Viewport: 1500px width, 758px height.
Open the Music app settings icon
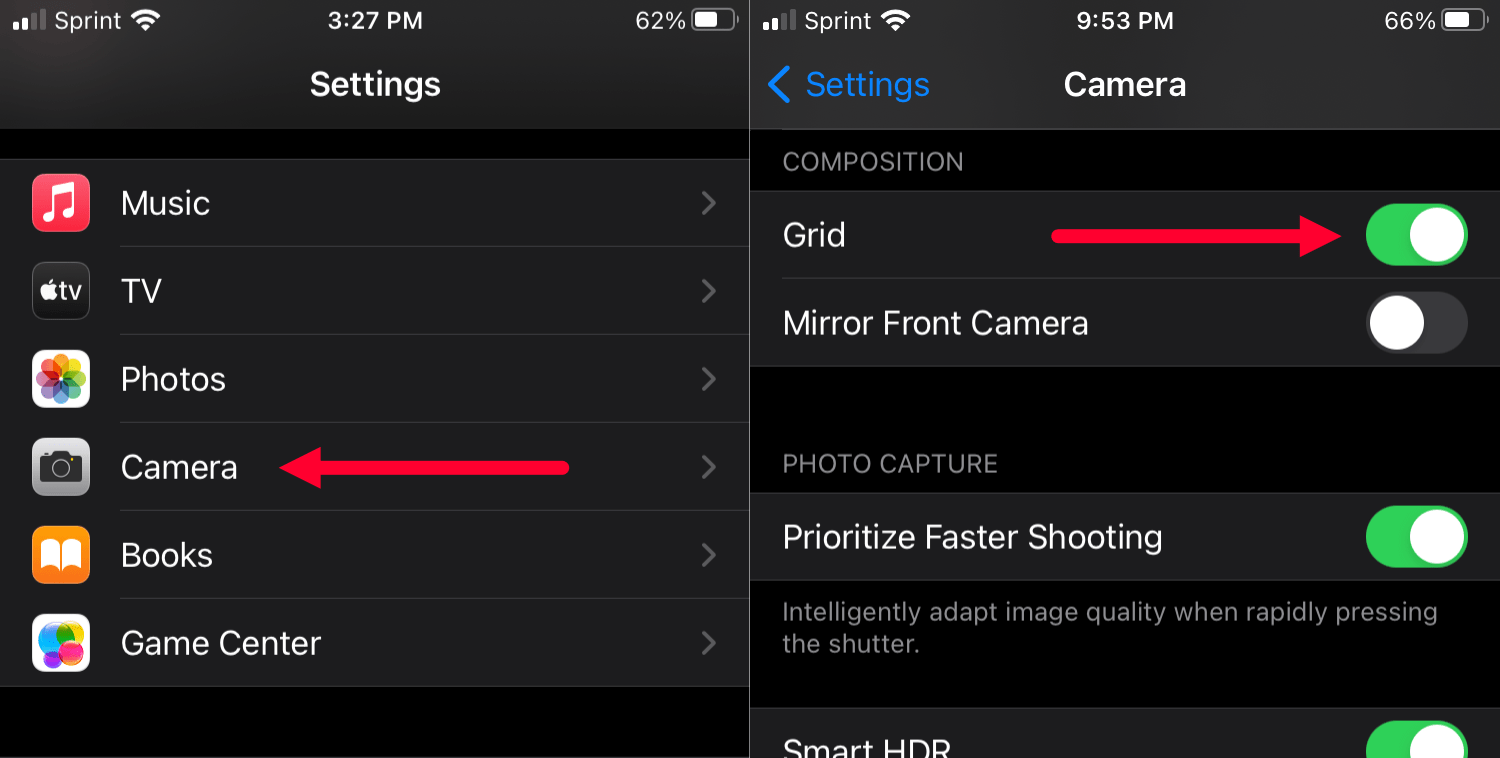[61, 203]
